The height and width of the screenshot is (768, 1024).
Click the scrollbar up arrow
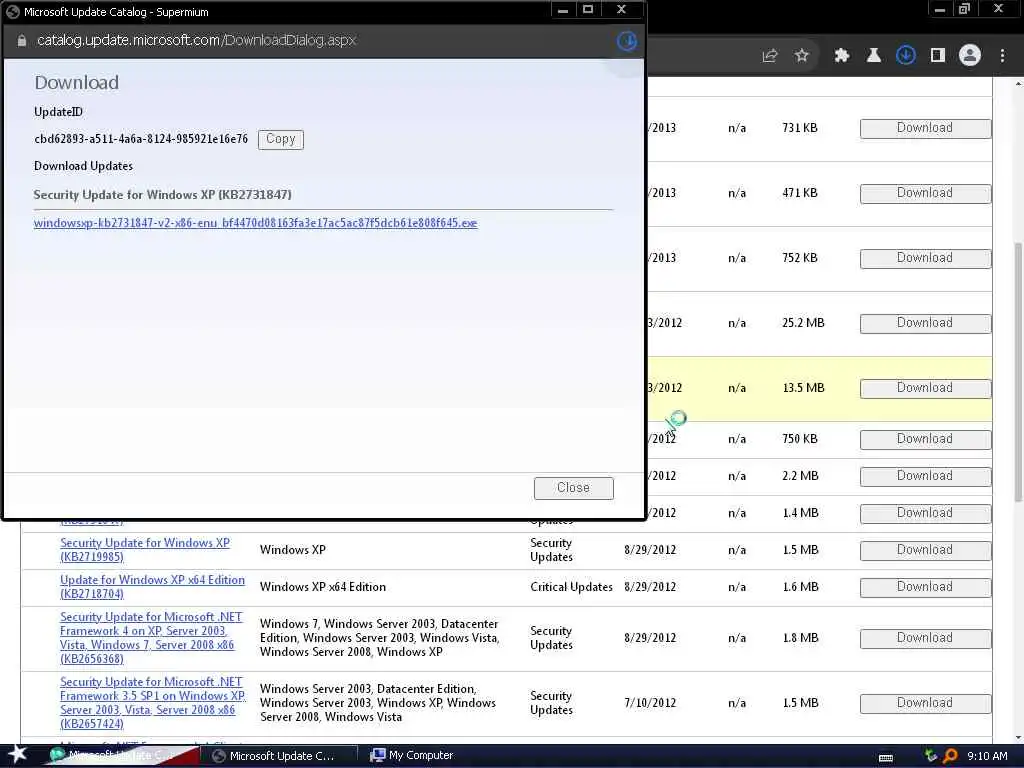pos(1017,84)
